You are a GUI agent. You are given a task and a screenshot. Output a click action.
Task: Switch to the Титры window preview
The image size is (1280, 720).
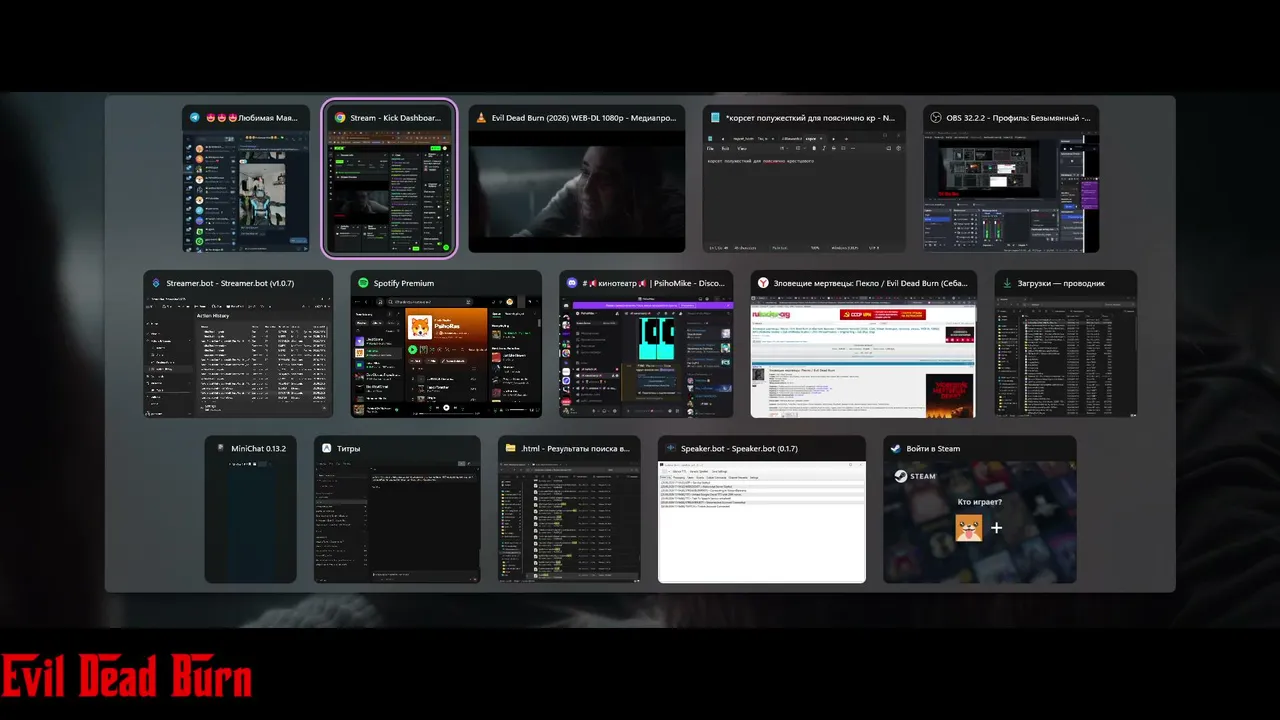pyautogui.click(x=397, y=523)
